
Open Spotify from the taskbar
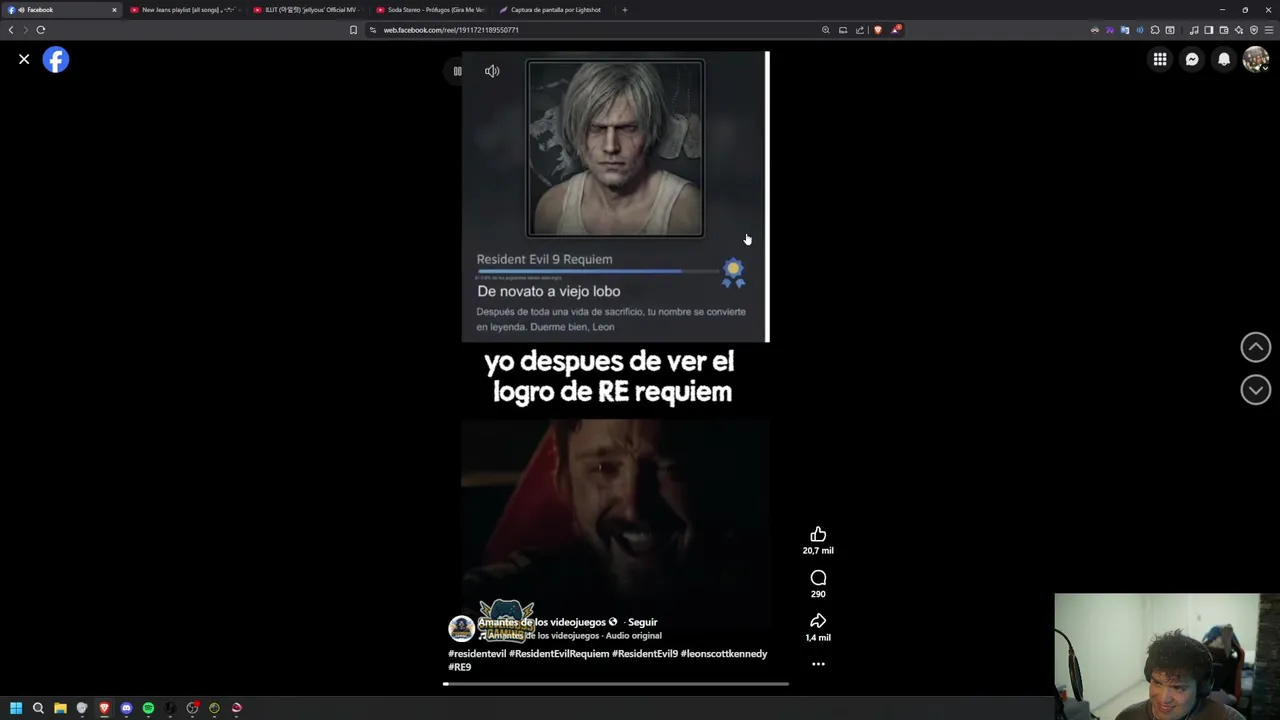tap(148, 708)
